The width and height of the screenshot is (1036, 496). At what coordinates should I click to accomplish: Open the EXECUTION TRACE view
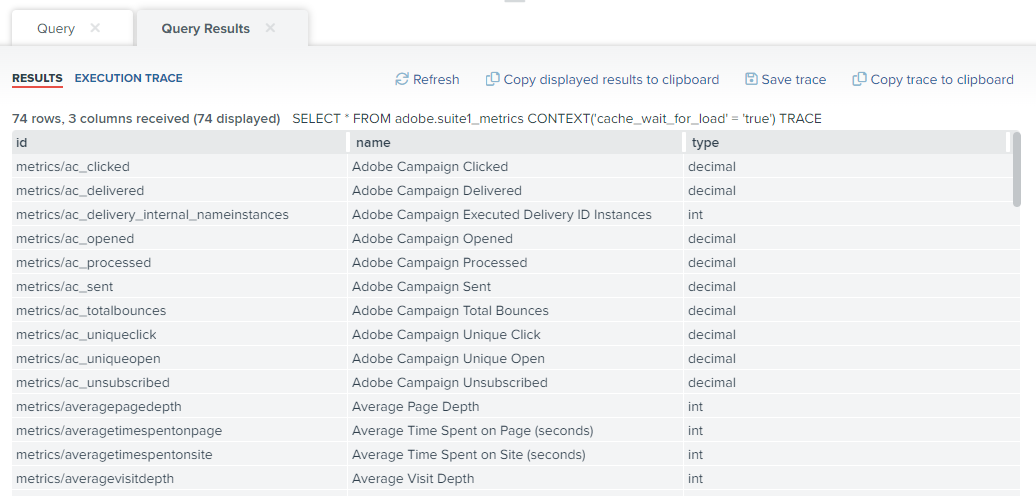point(129,78)
